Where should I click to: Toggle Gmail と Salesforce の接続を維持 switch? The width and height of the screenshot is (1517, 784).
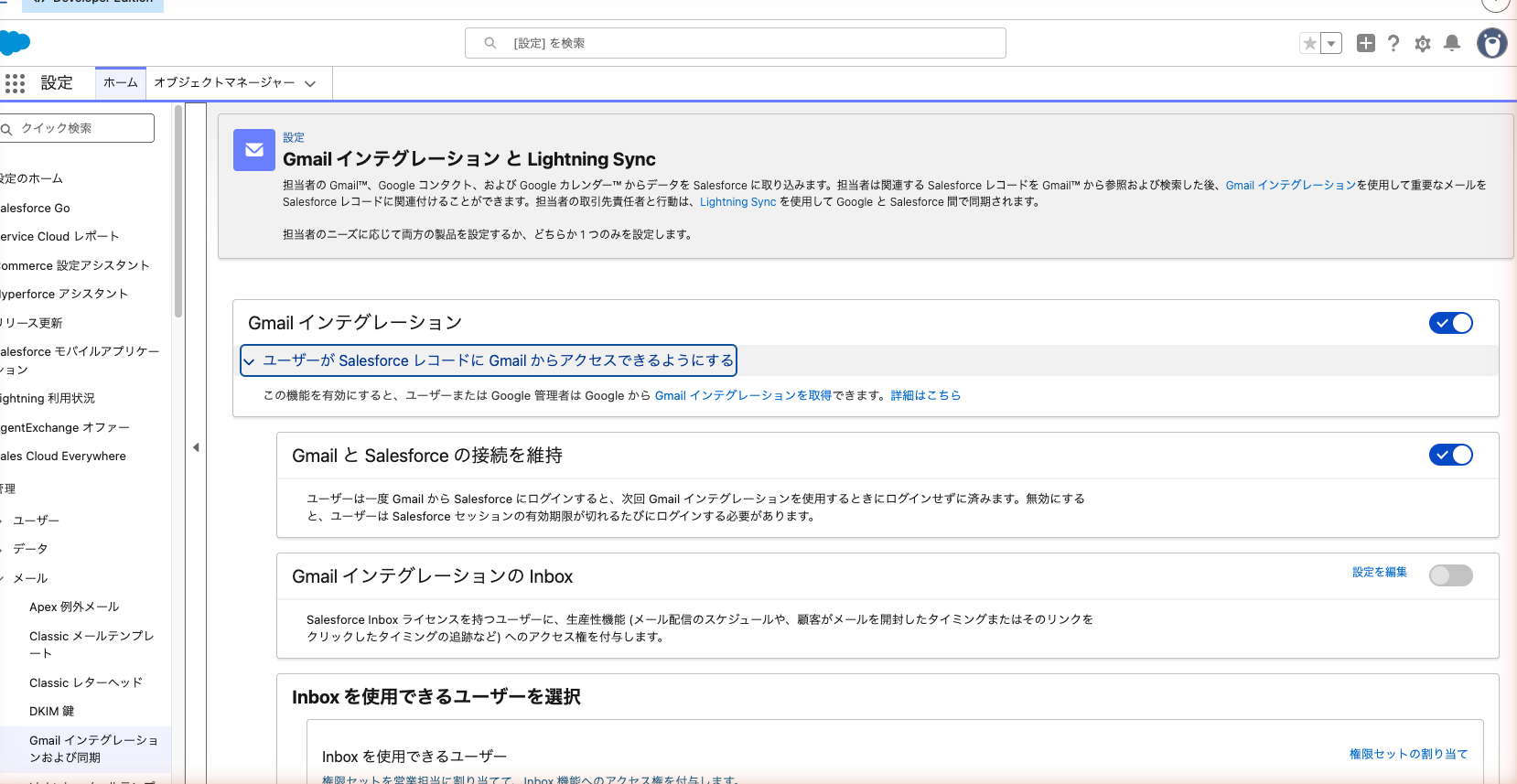click(x=1451, y=455)
